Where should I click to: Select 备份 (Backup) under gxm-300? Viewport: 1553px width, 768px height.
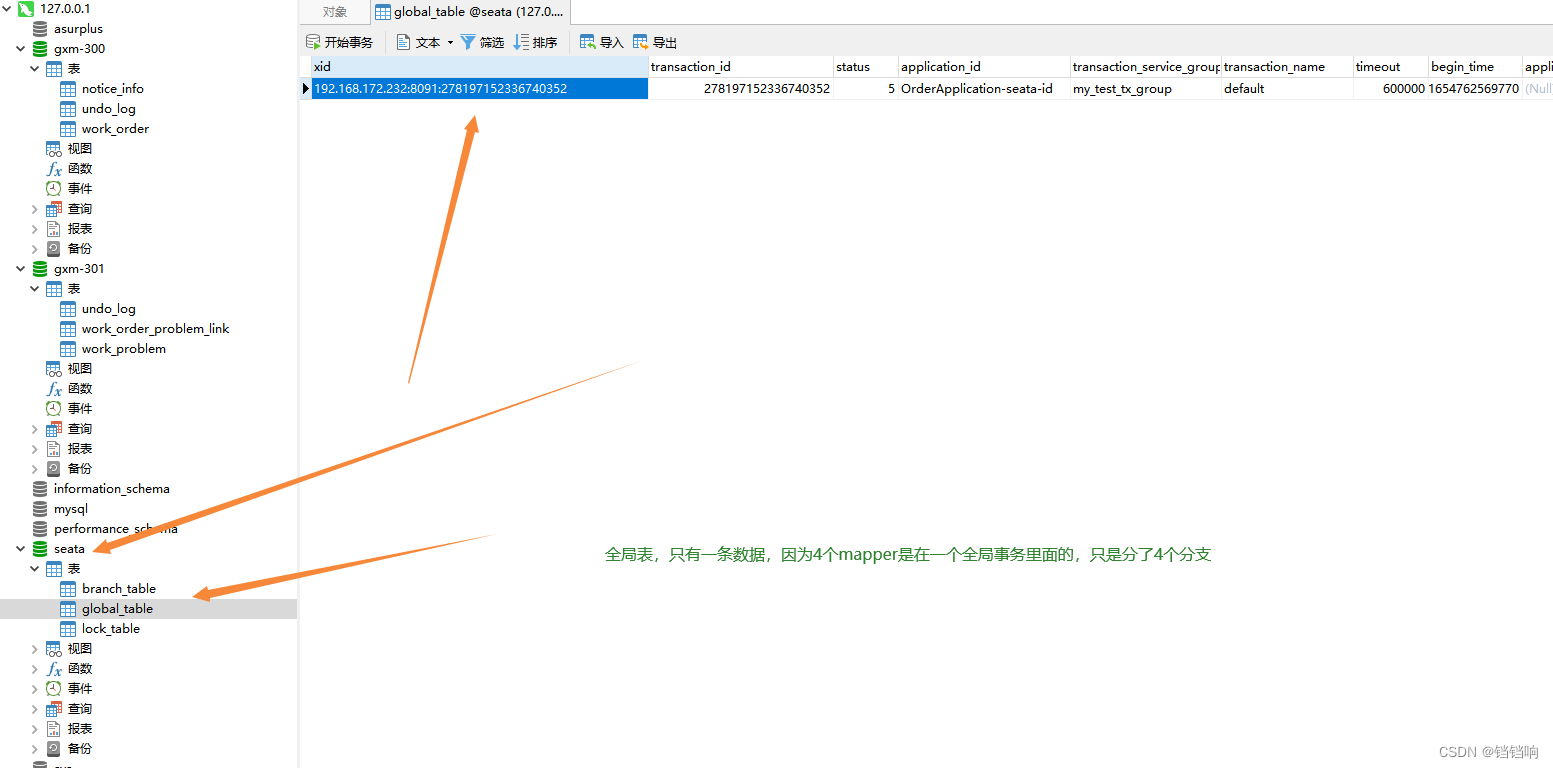(x=79, y=248)
